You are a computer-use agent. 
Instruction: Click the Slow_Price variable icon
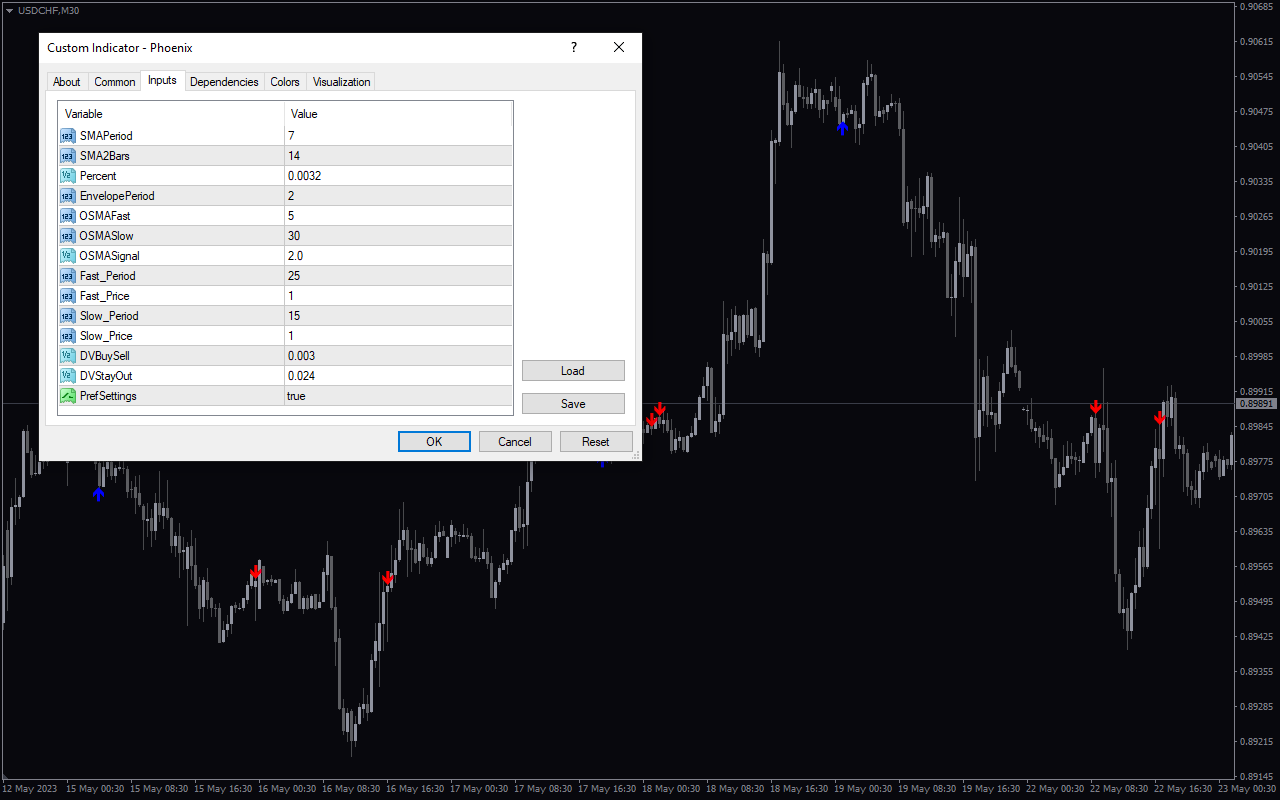tap(68, 336)
